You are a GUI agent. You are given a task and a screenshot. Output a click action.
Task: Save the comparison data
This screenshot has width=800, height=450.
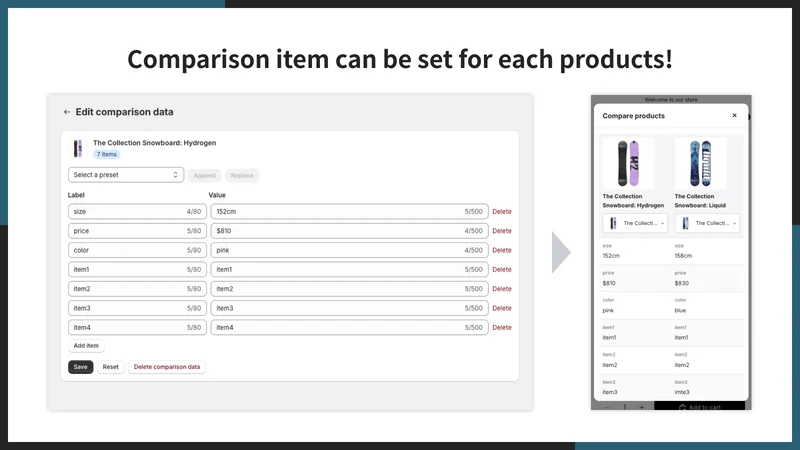coord(81,367)
